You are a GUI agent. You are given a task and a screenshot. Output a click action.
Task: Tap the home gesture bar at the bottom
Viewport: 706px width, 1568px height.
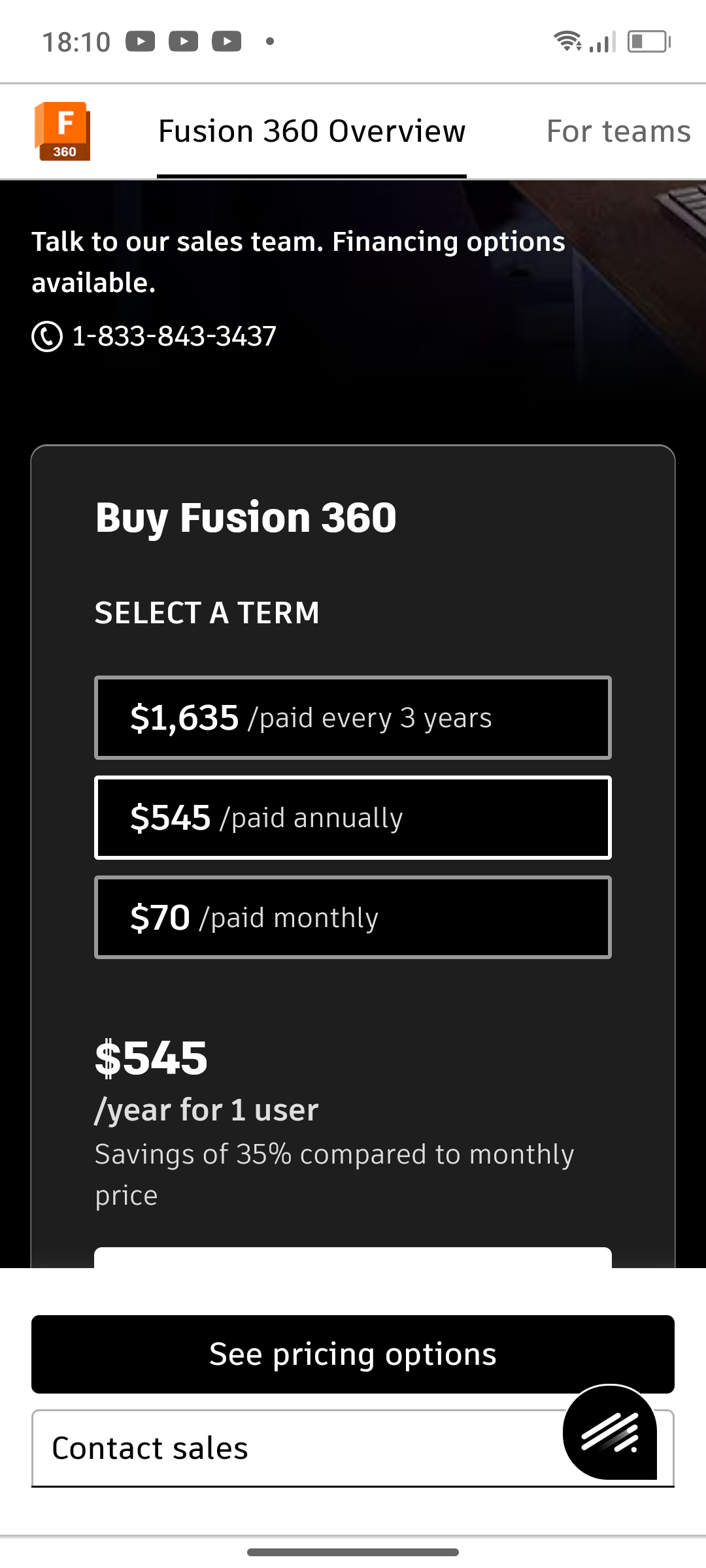[x=353, y=1552]
